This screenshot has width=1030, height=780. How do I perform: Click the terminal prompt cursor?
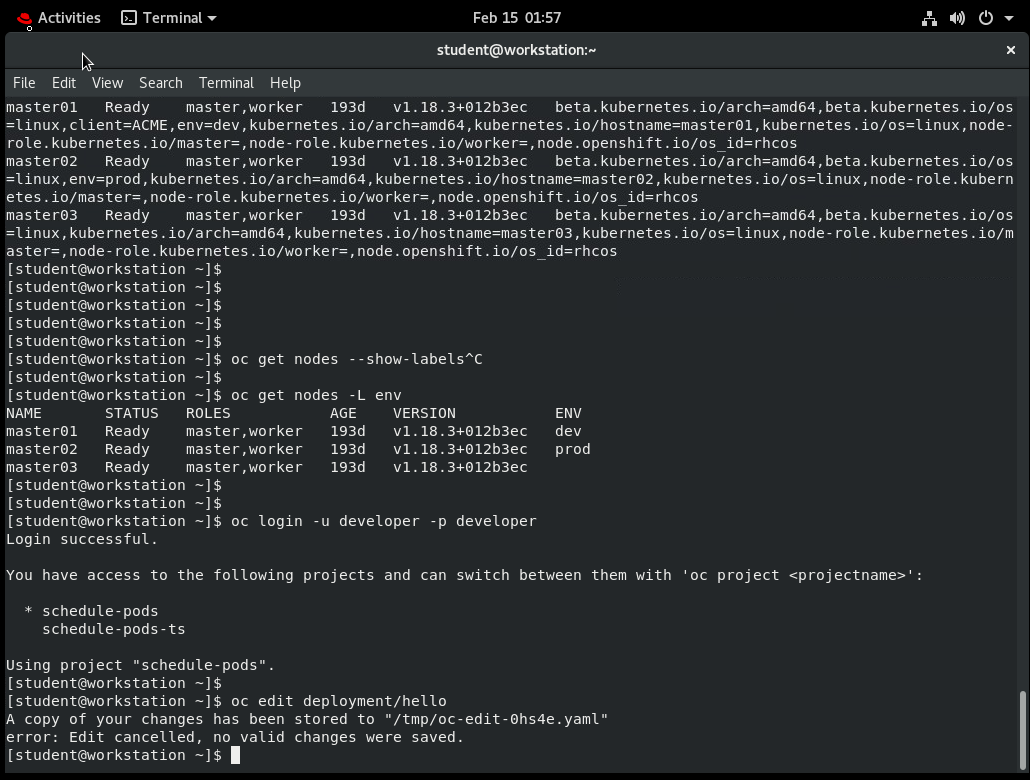(237, 755)
